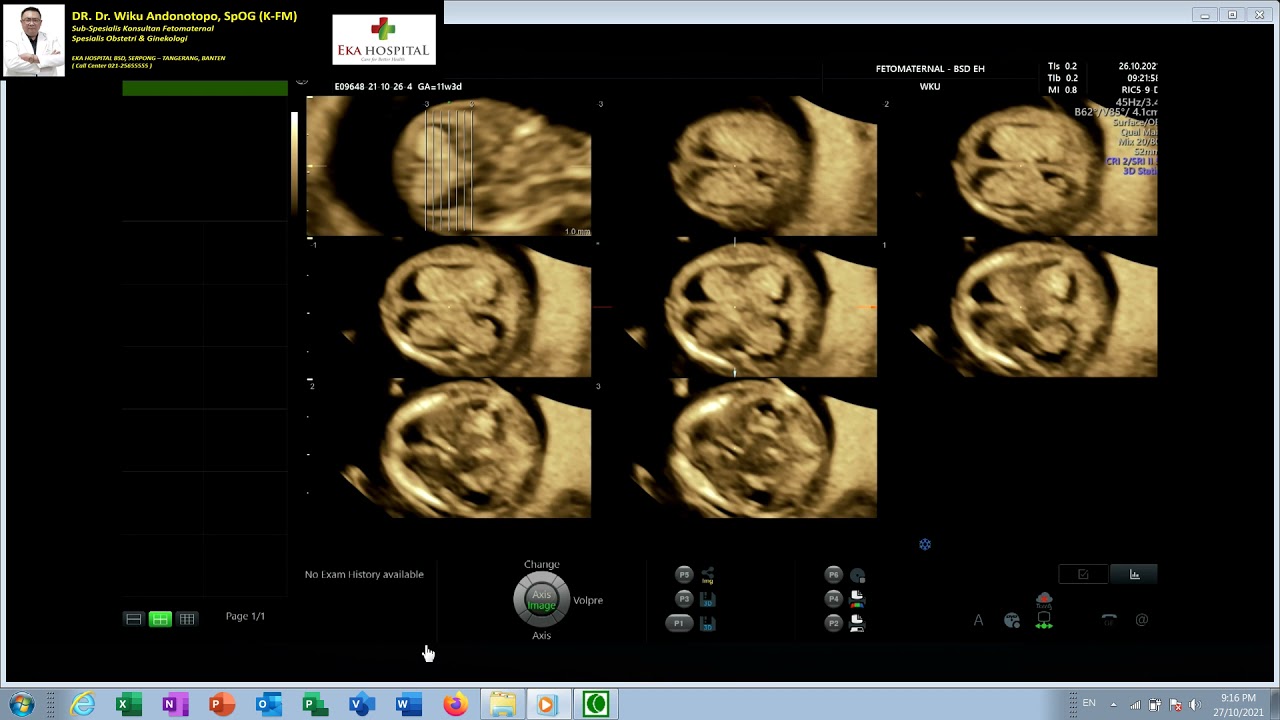The image size is (1280, 720).
Task: Click the gauge settings icon next to A
Action: pyautogui.click(x=1012, y=621)
